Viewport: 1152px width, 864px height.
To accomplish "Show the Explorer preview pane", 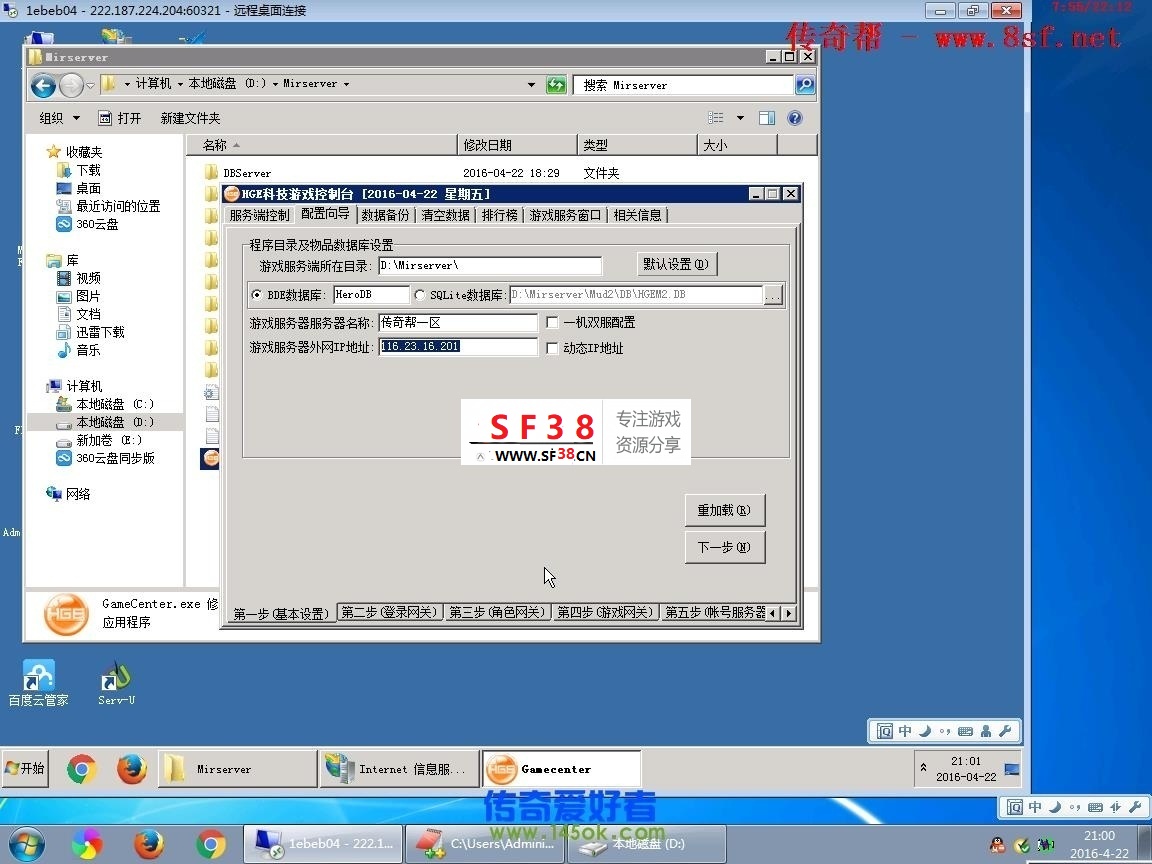I will [x=767, y=118].
